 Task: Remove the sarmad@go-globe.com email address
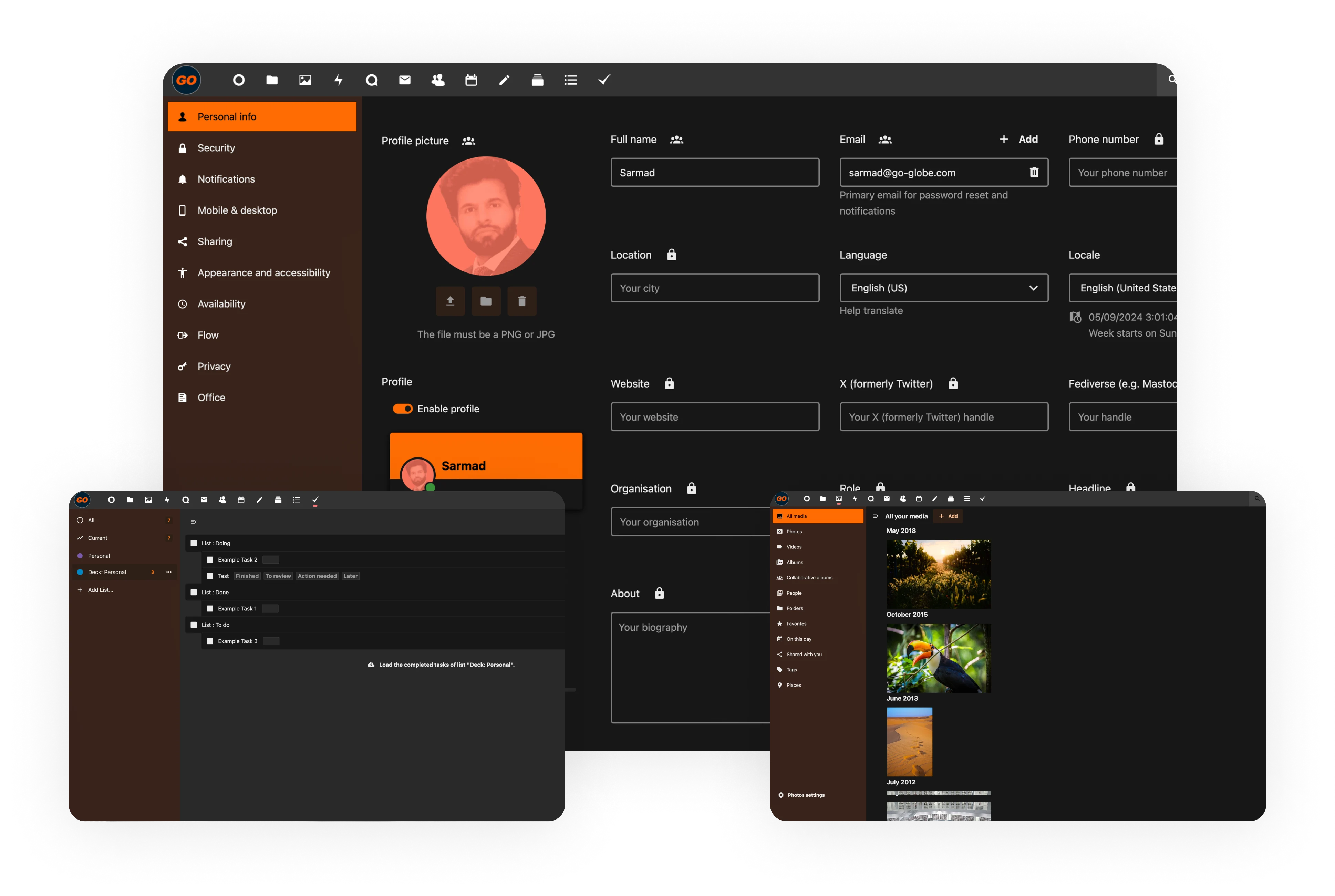click(1033, 172)
